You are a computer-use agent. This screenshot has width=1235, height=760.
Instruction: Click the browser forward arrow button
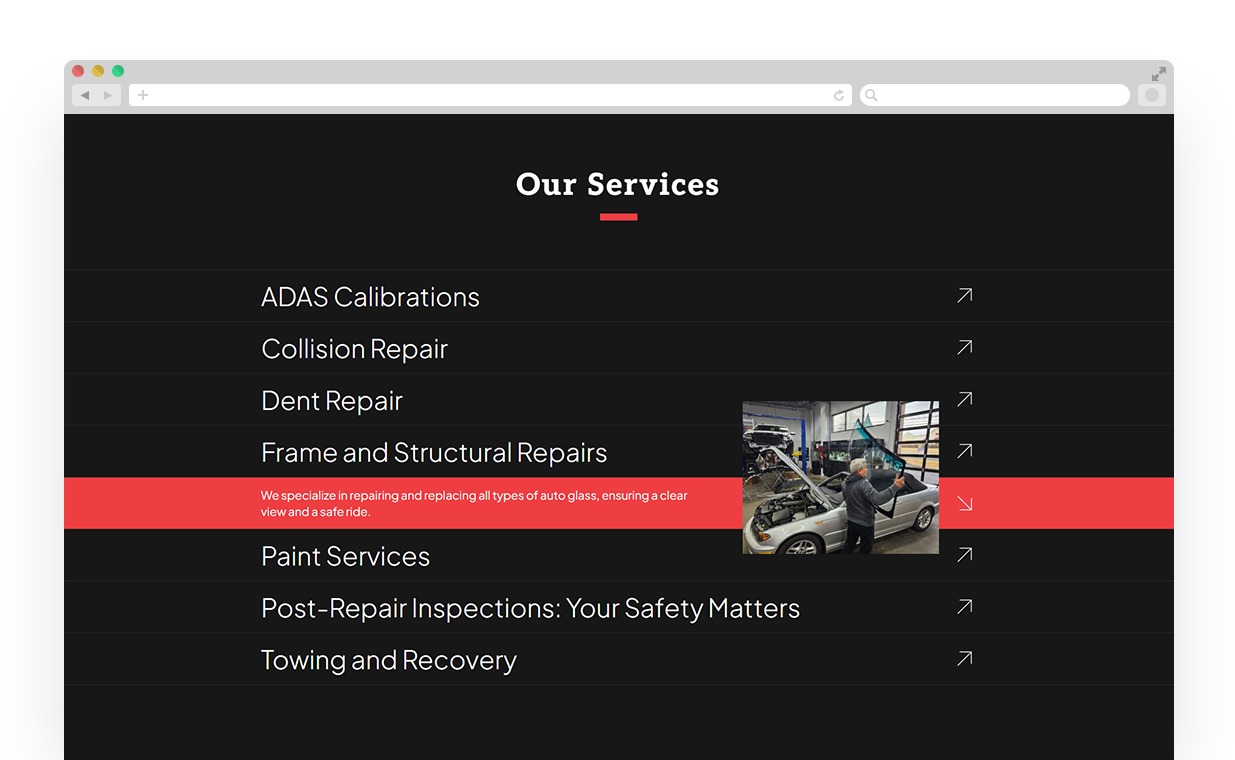coord(108,95)
